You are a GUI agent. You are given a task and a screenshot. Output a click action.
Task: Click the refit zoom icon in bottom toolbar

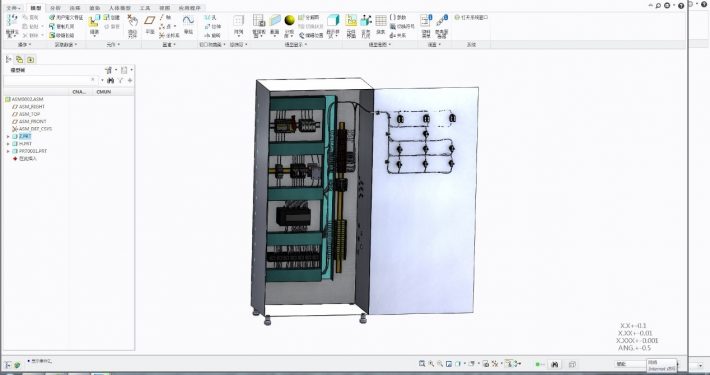pyautogui.click(x=422, y=363)
